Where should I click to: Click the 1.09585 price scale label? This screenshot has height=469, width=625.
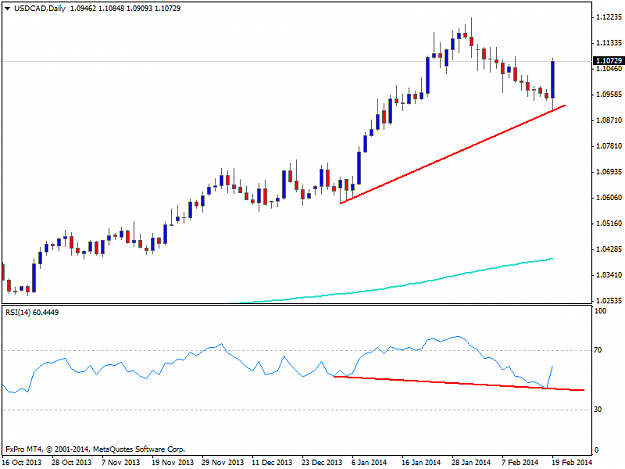pyautogui.click(x=609, y=94)
